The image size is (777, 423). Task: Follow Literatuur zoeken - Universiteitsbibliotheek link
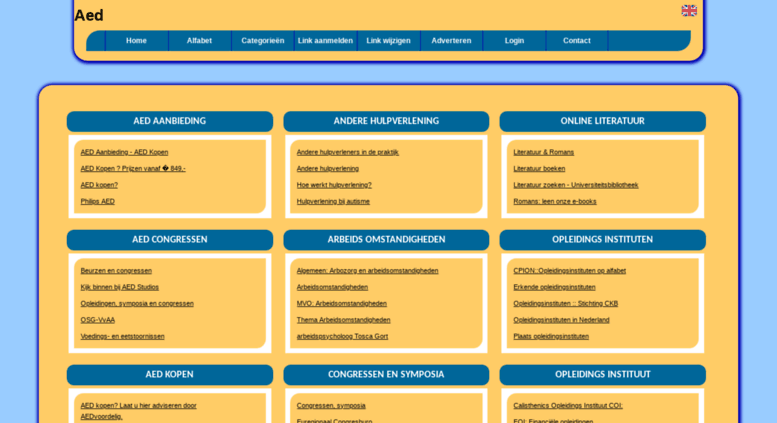pos(576,185)
